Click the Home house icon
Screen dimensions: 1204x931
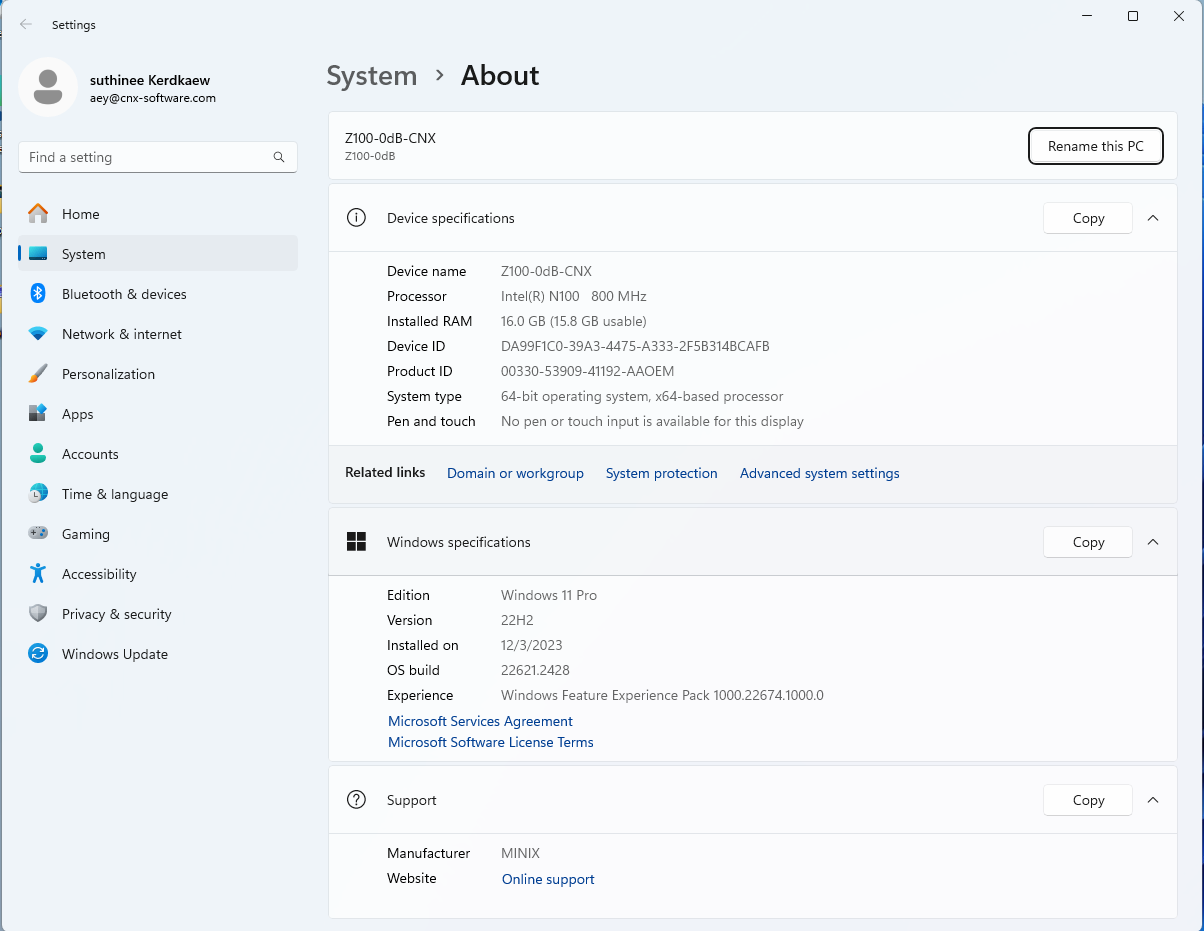pyautogui.click(x=38, y=214)
